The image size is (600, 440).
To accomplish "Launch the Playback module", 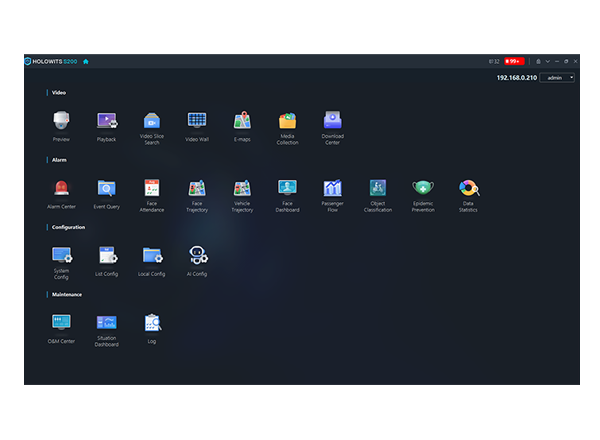I will [x=106, y=121].
